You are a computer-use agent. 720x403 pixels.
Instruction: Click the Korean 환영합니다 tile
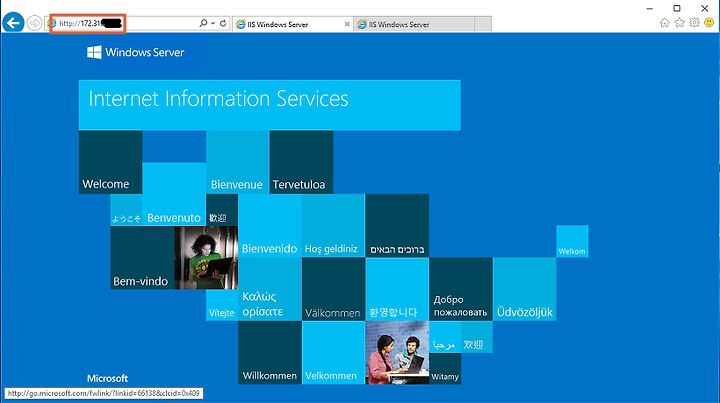coord(397,289)
